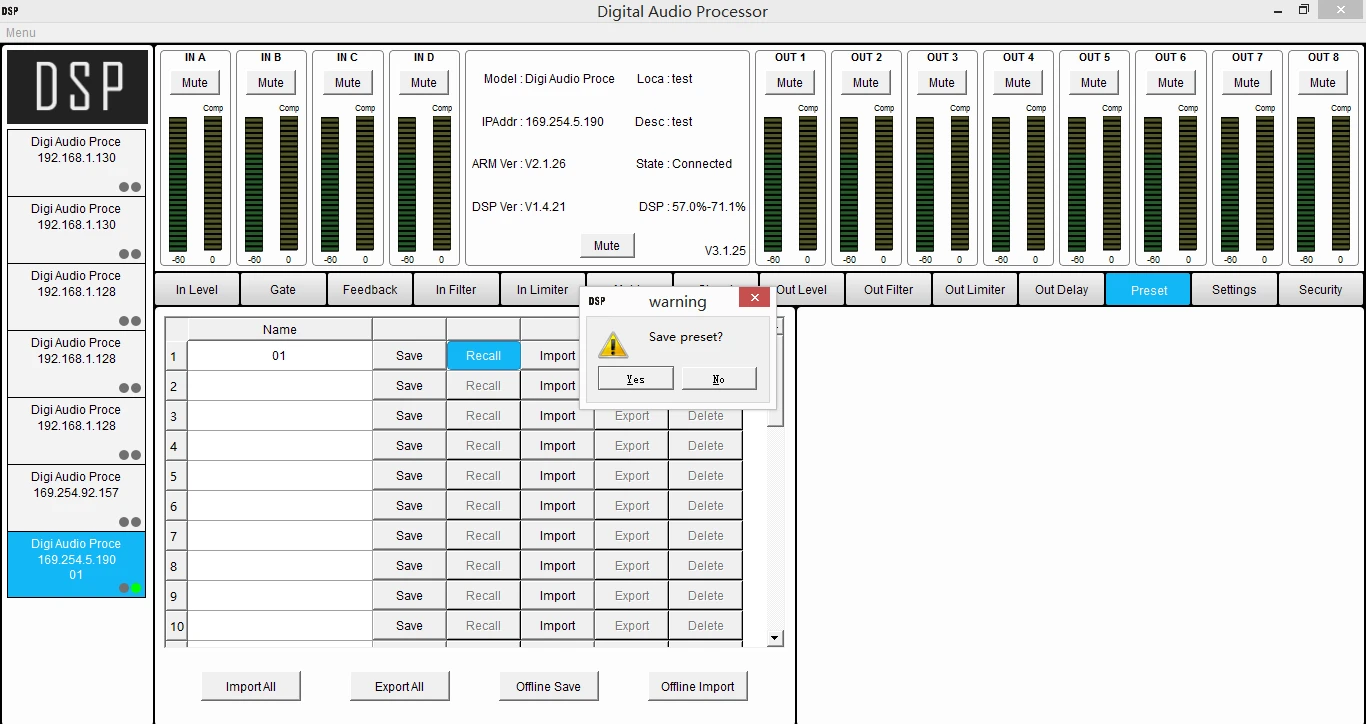This screenshot has width=1366, height=724.
Task: Open the Out Filter tab
Action: 888,289
